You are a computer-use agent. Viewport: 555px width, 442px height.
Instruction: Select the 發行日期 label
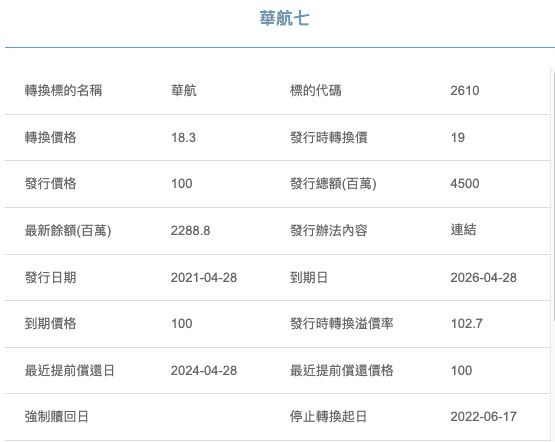pos(50,277)
